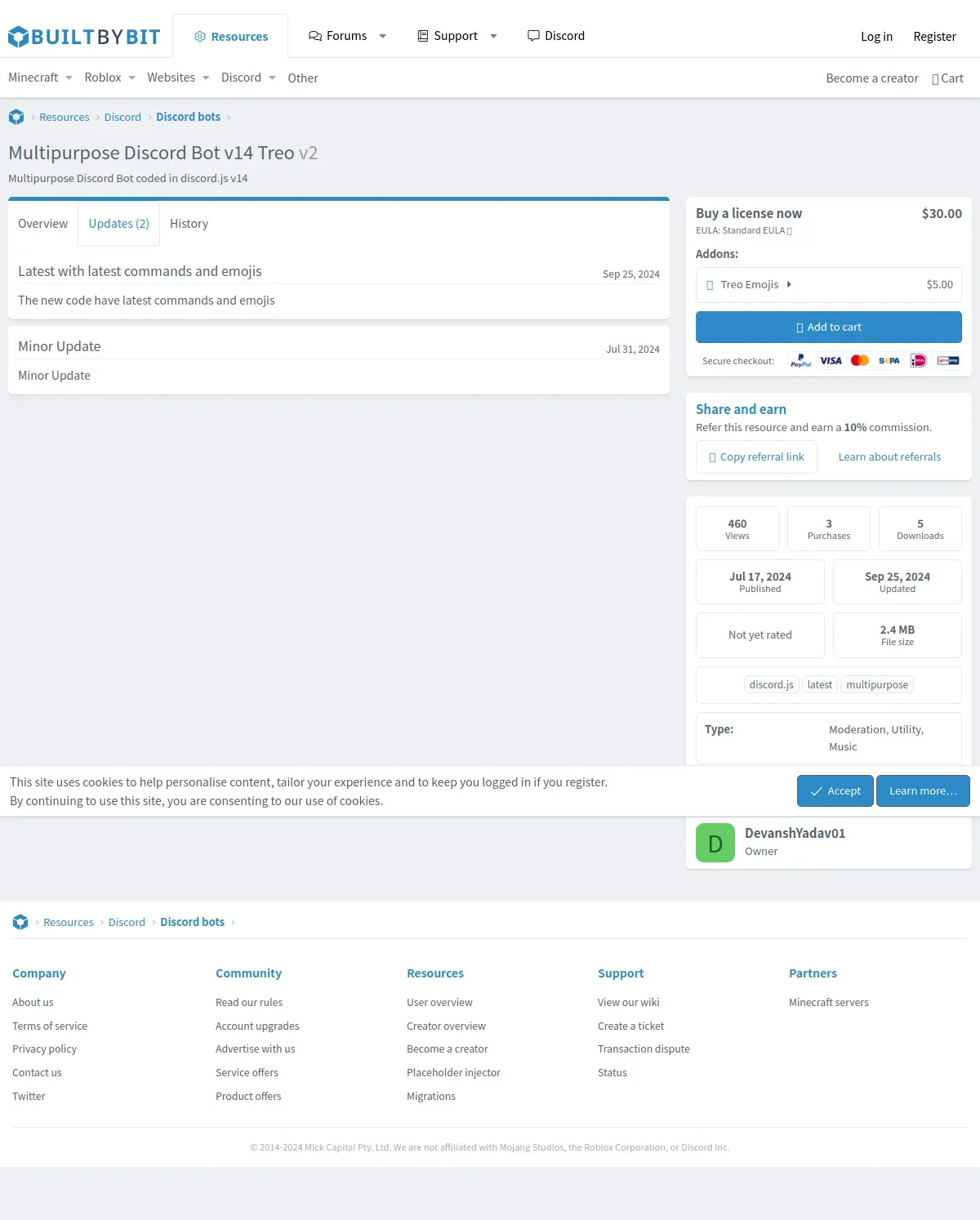Expand the Support dropdown arrow
This screenshot has height=1220, width=980.
(x=493, y=36)
